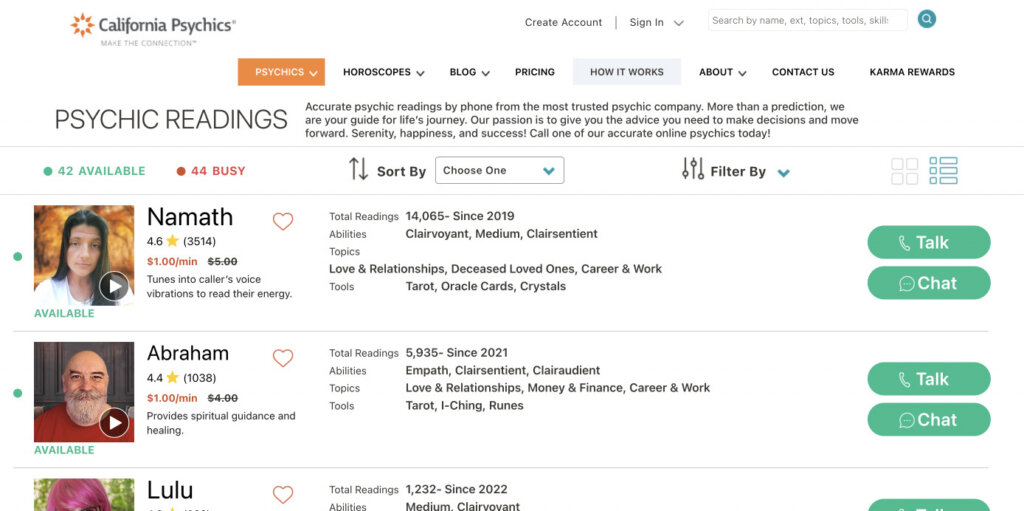Open Namath's profile by name
This screenshot has width=1024, height=511.
[190, 217]
